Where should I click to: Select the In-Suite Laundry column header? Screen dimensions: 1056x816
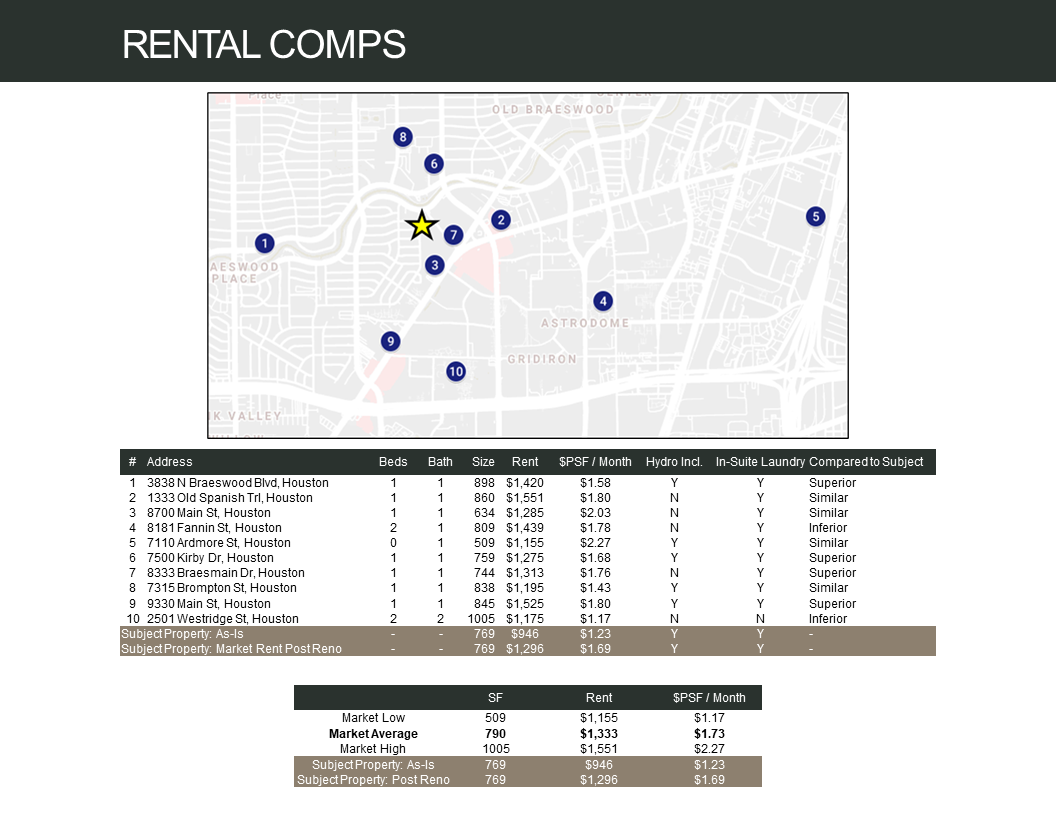tap(760, 462)
